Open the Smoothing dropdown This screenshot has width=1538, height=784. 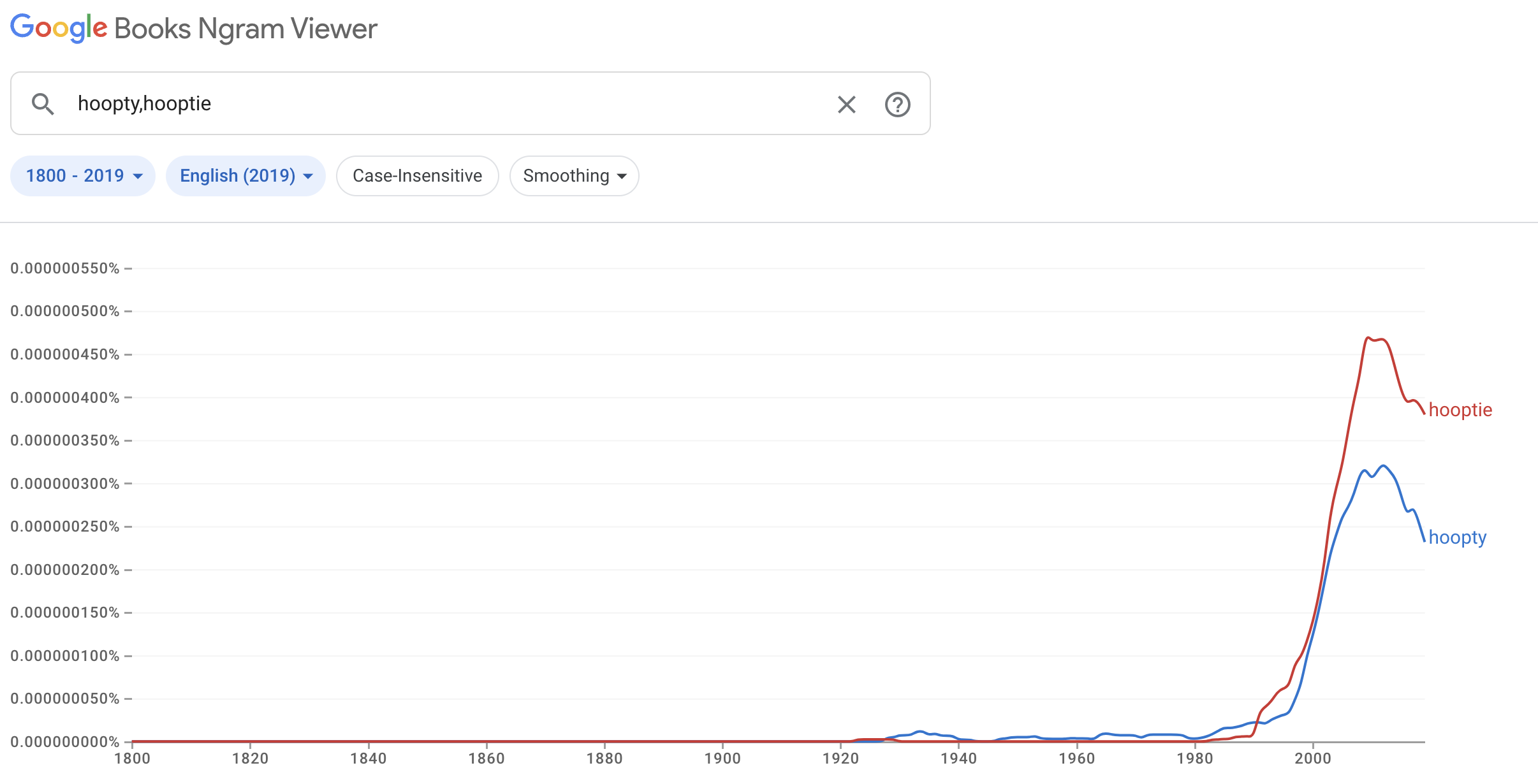574,176
